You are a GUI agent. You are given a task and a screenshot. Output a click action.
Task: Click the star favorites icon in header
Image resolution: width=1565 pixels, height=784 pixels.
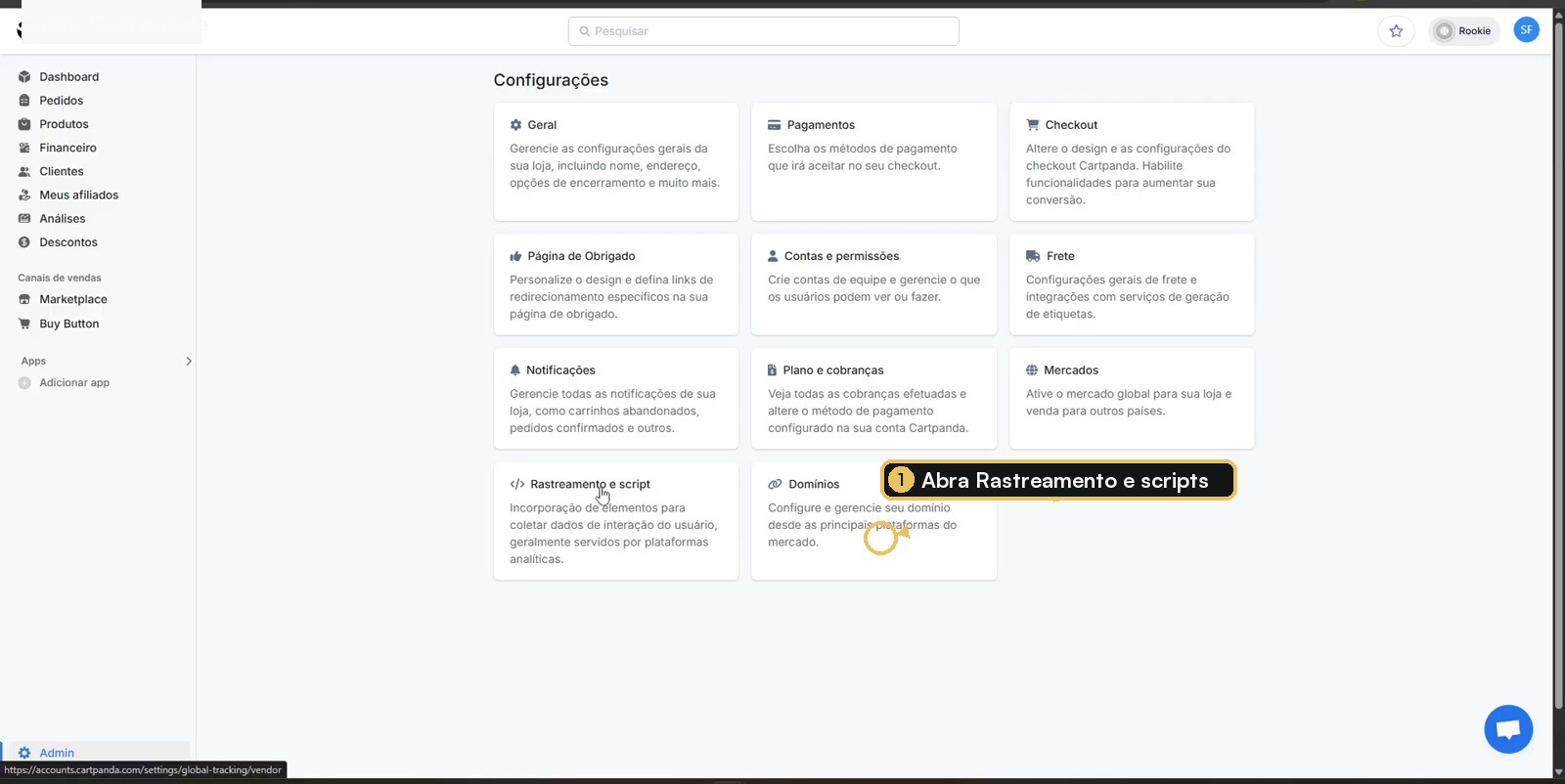(x=1396, y=31)
